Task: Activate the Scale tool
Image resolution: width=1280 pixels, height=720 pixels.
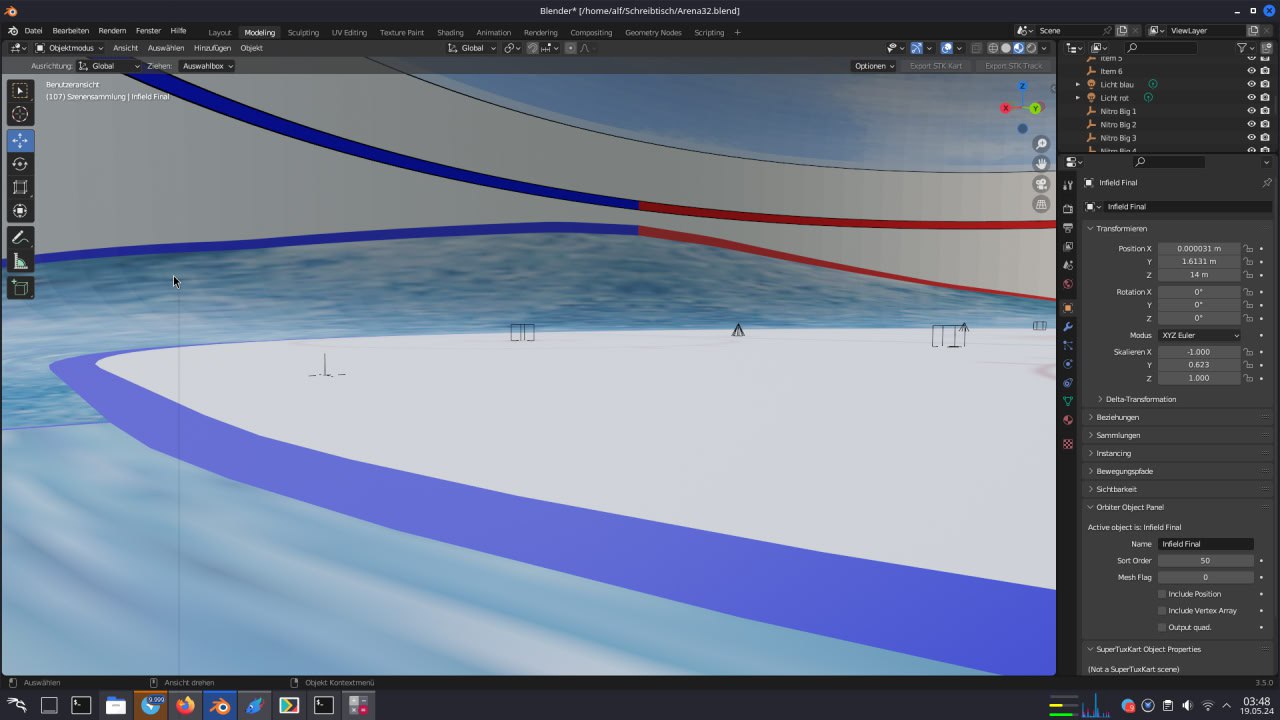Action: click(20, 187)
